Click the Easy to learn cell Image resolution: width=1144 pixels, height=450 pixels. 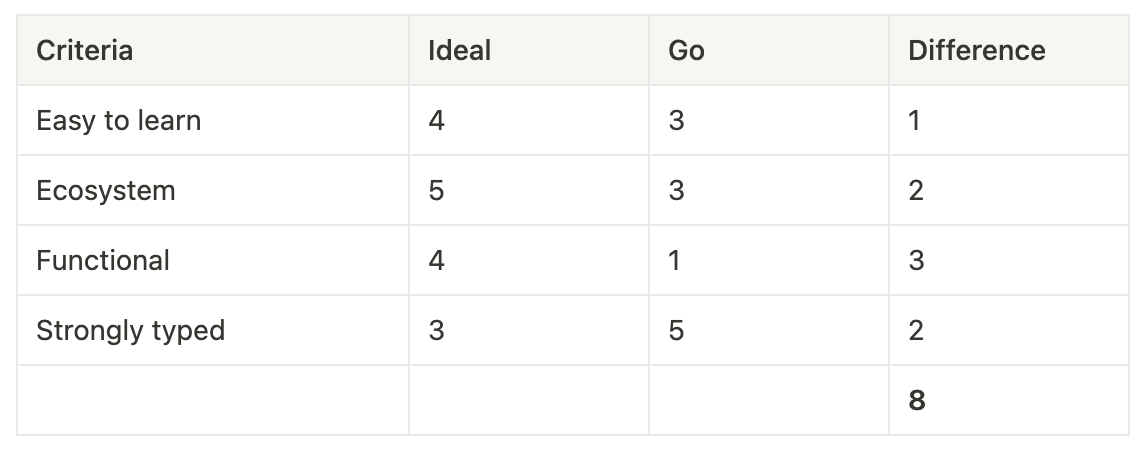click(212, 120)
